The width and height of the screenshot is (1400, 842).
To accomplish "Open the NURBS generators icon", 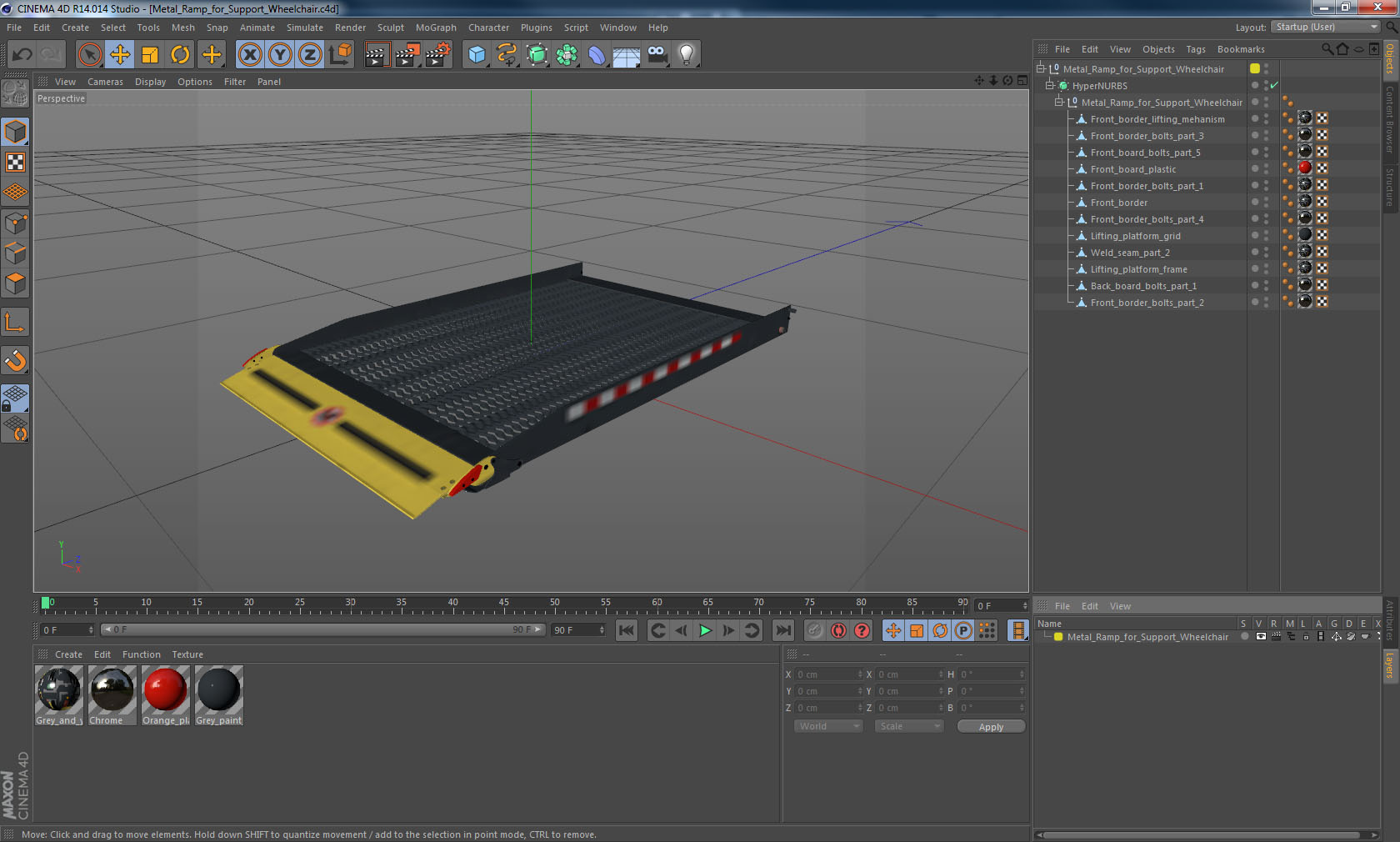I will [537, 55].
